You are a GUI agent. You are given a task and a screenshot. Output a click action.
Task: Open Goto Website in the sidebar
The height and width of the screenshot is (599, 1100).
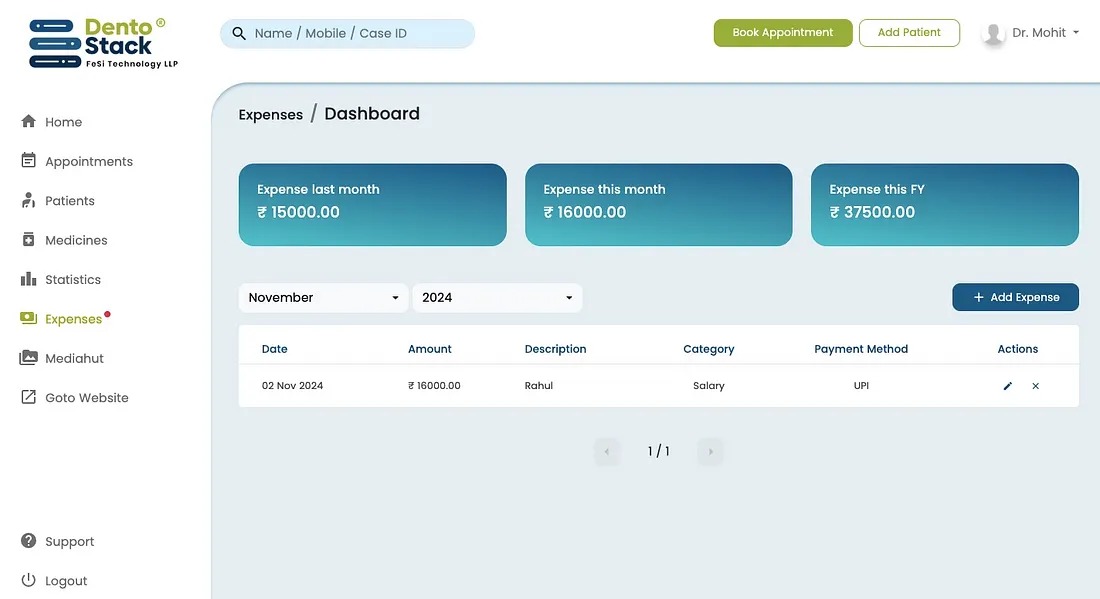86,398
